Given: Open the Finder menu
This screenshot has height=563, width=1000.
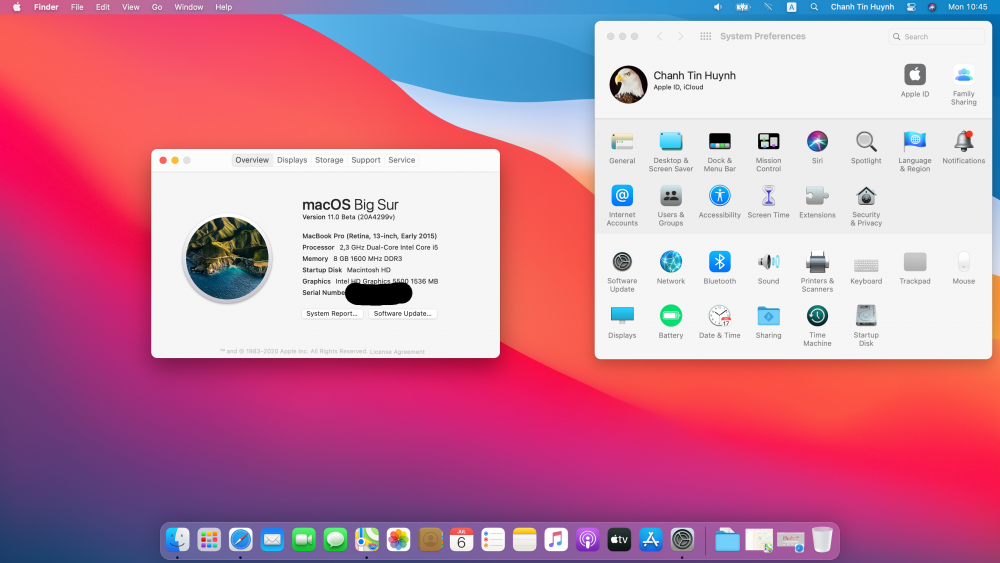Looking at the screenshot, I should pos(46,7).
